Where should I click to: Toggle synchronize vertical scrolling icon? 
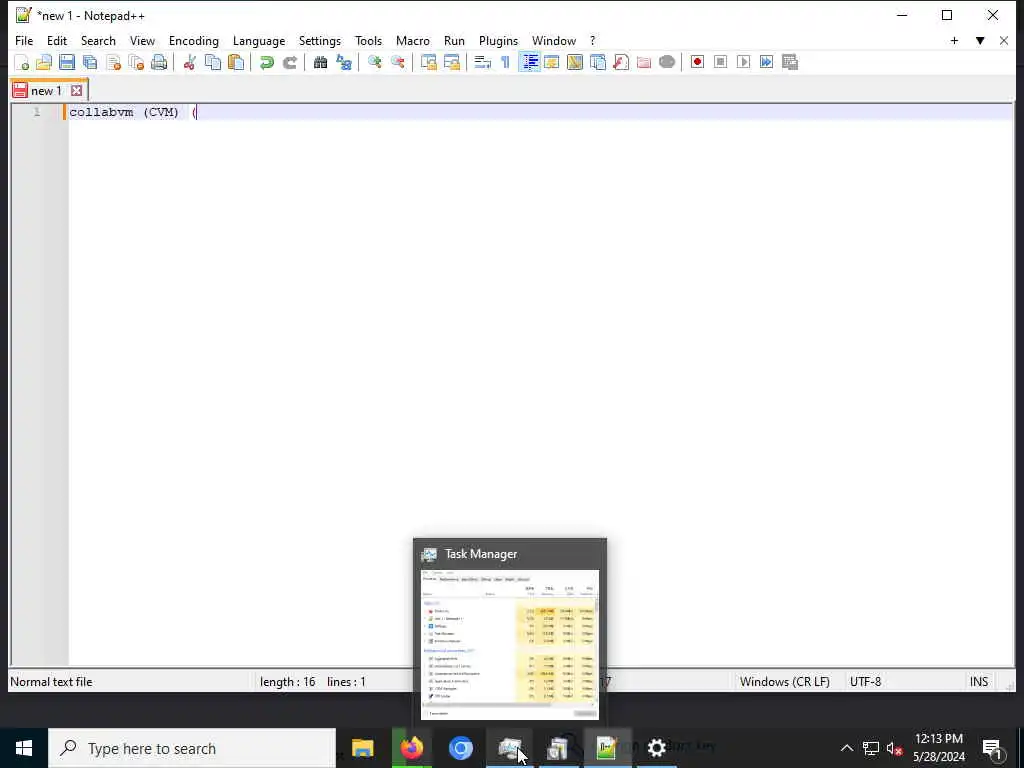tap(428, 62)
